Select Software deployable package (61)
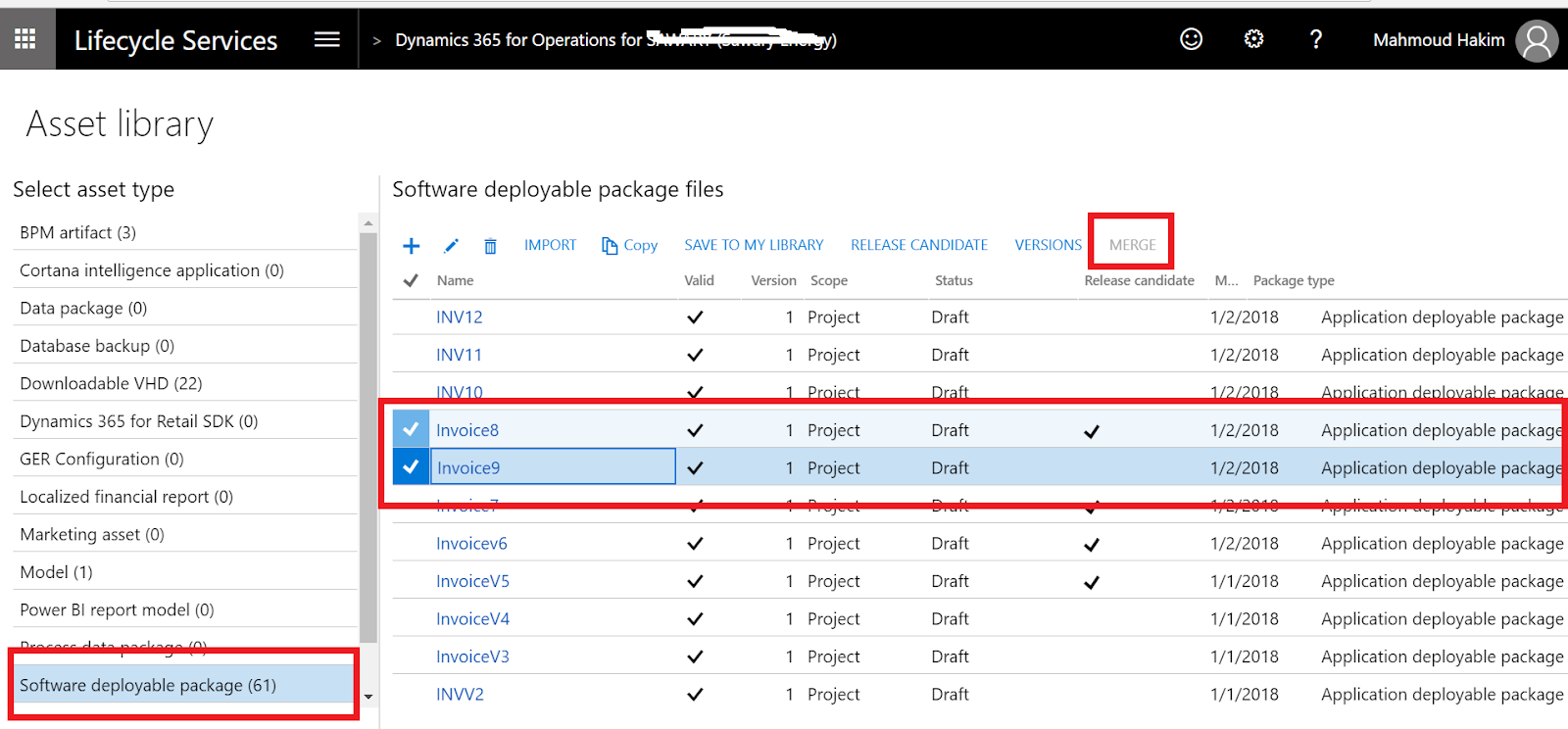 pyautogui.click(x=183, y=685)
